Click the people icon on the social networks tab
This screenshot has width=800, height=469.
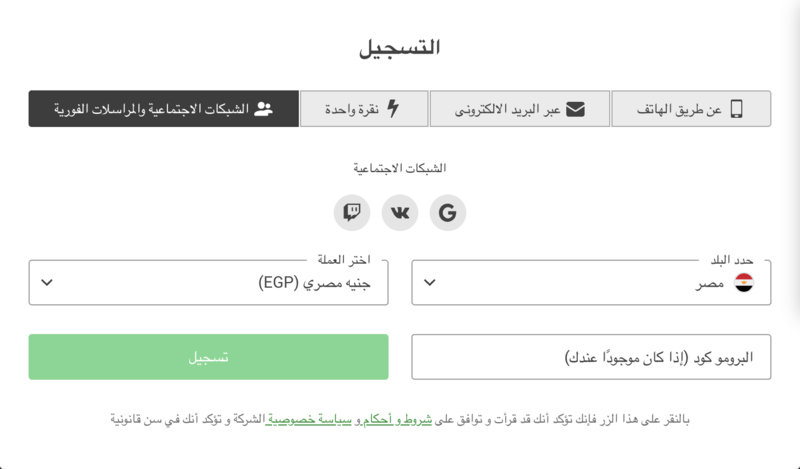264,109
